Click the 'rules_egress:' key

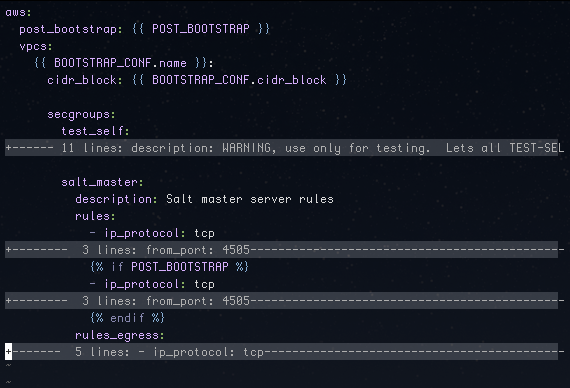[x=120, y=335]
